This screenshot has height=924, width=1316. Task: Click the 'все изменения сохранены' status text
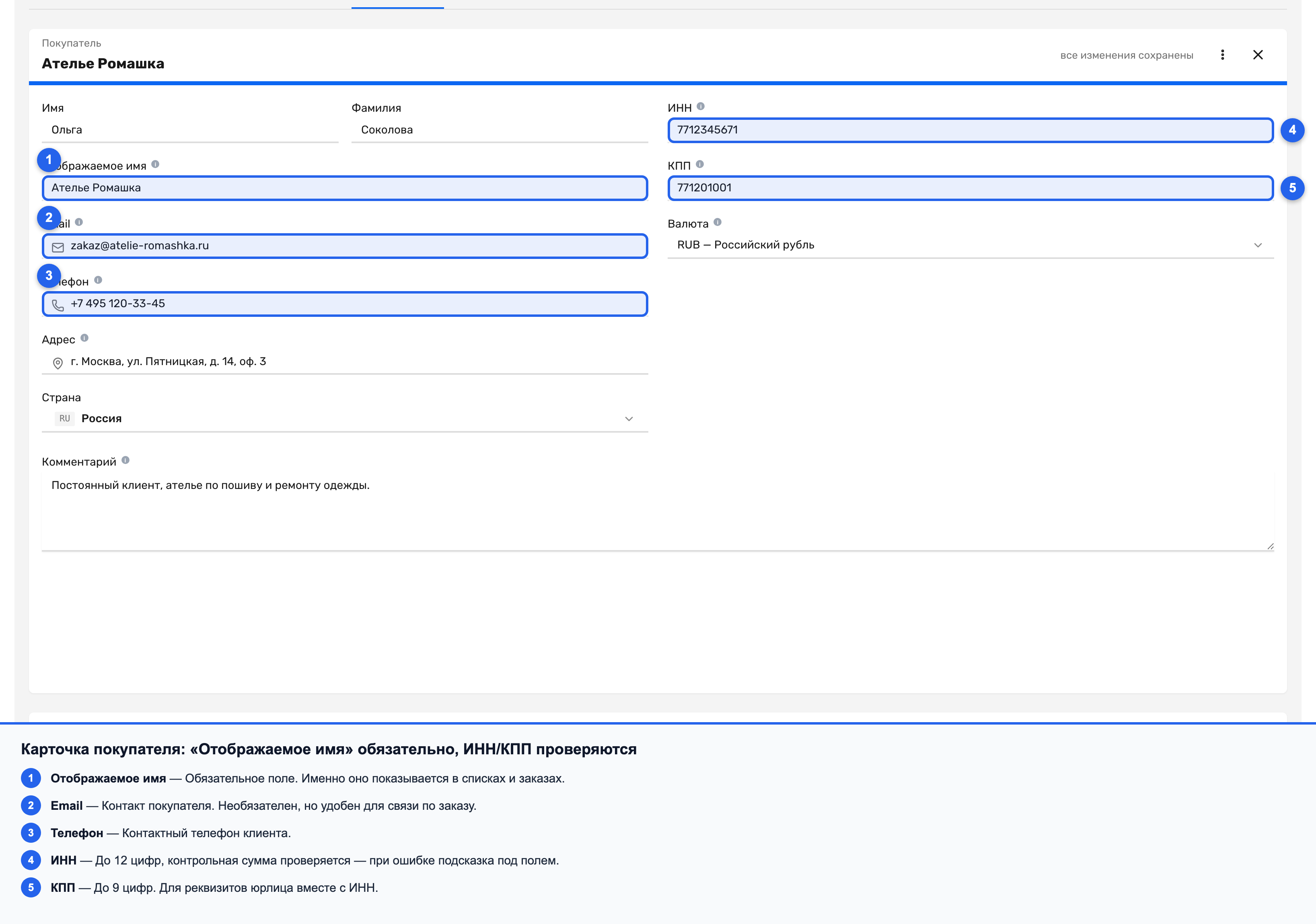pos(1126,55)
